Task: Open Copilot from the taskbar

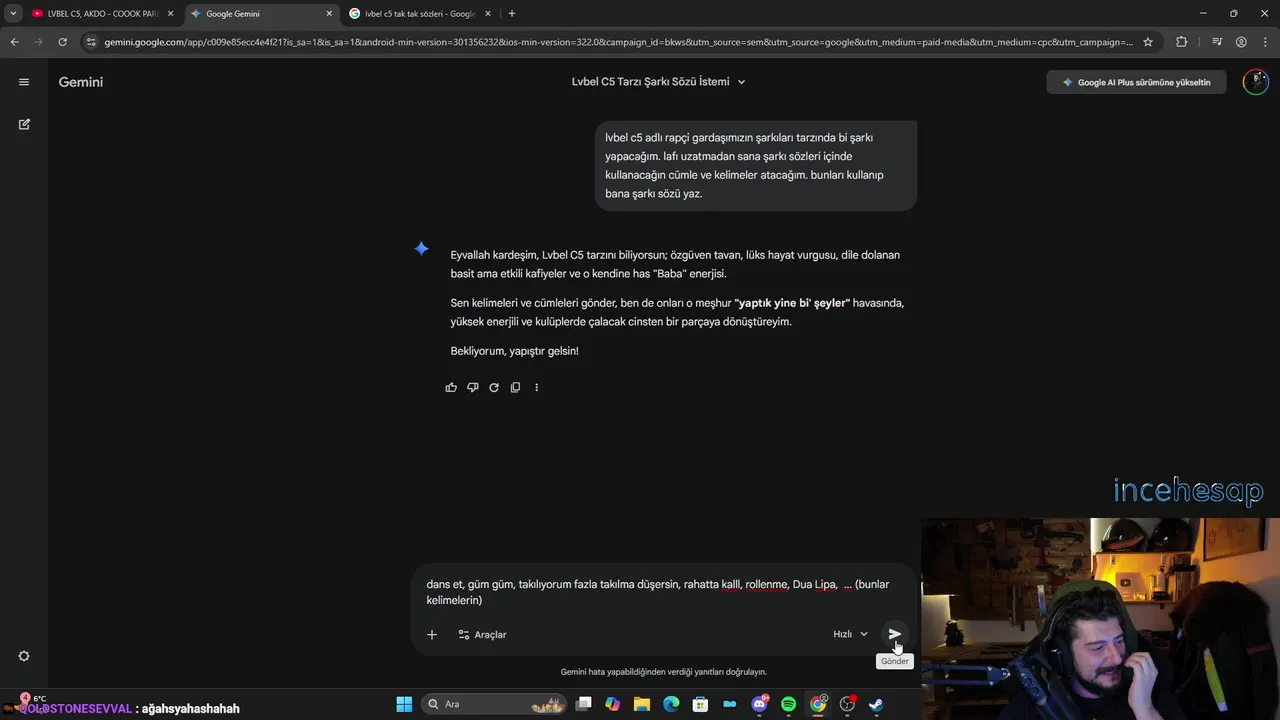Action: point(613,704)
